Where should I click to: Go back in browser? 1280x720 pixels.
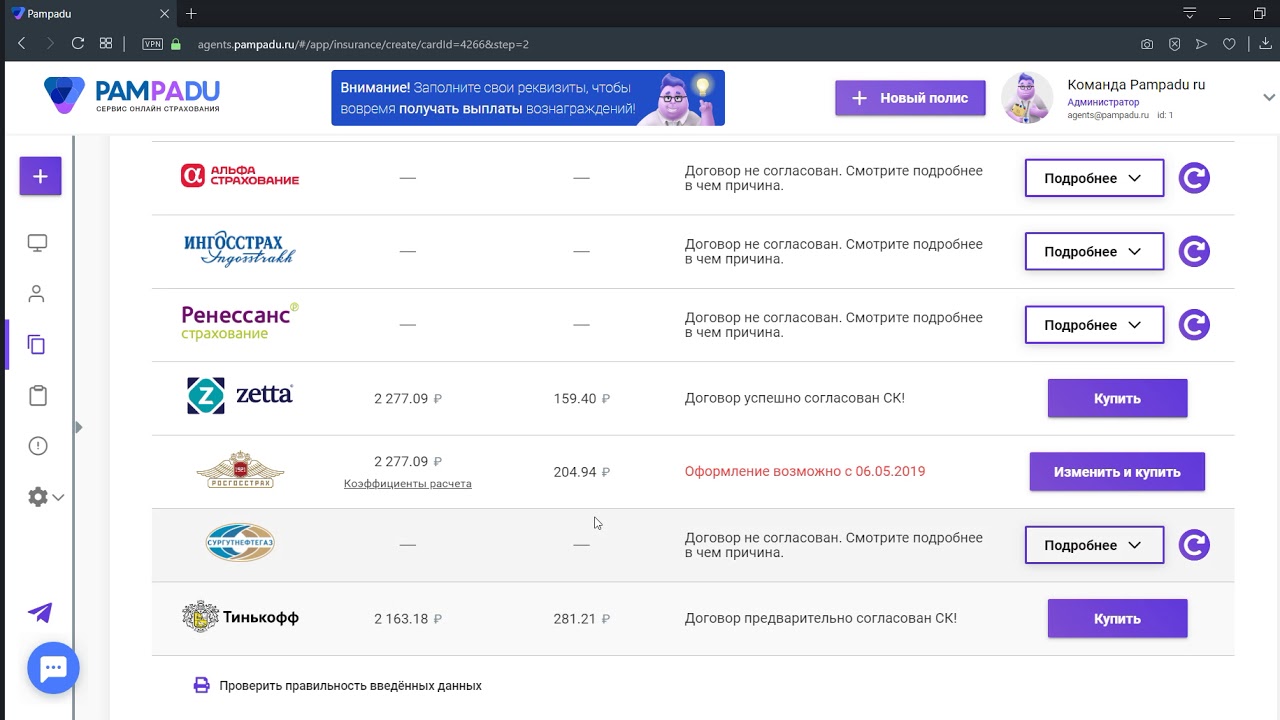[x=21, y=44]
